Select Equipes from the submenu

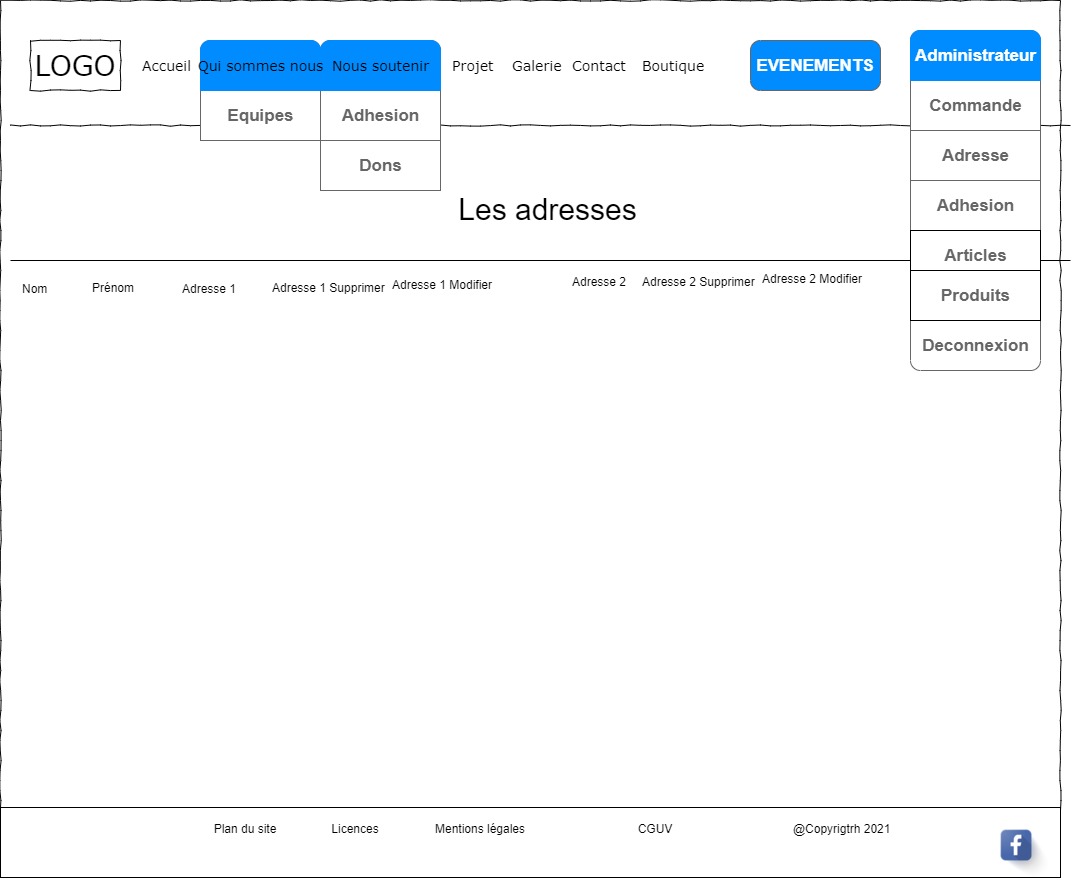point(260,116)
